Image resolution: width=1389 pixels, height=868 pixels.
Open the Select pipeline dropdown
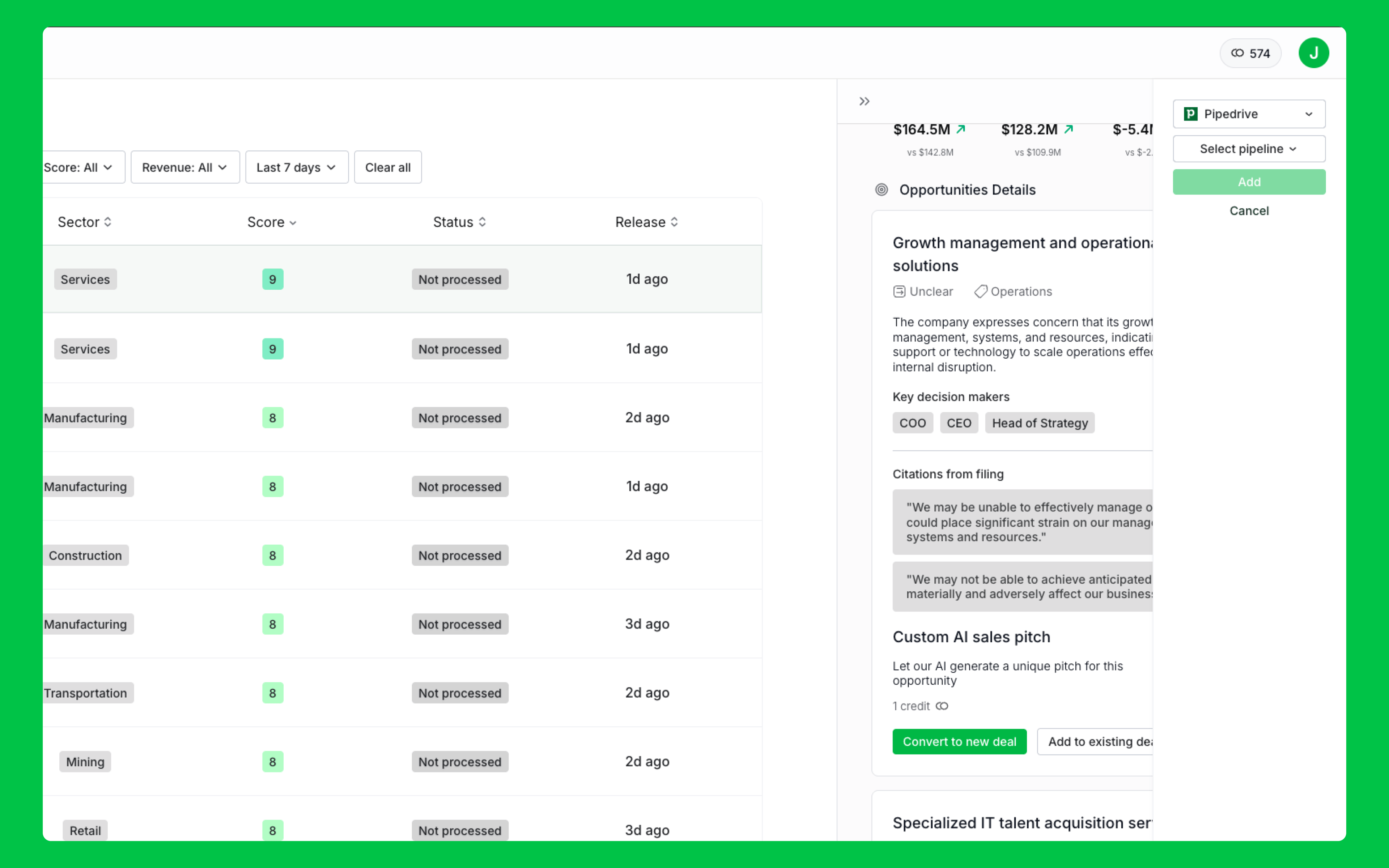point(1249,149)
